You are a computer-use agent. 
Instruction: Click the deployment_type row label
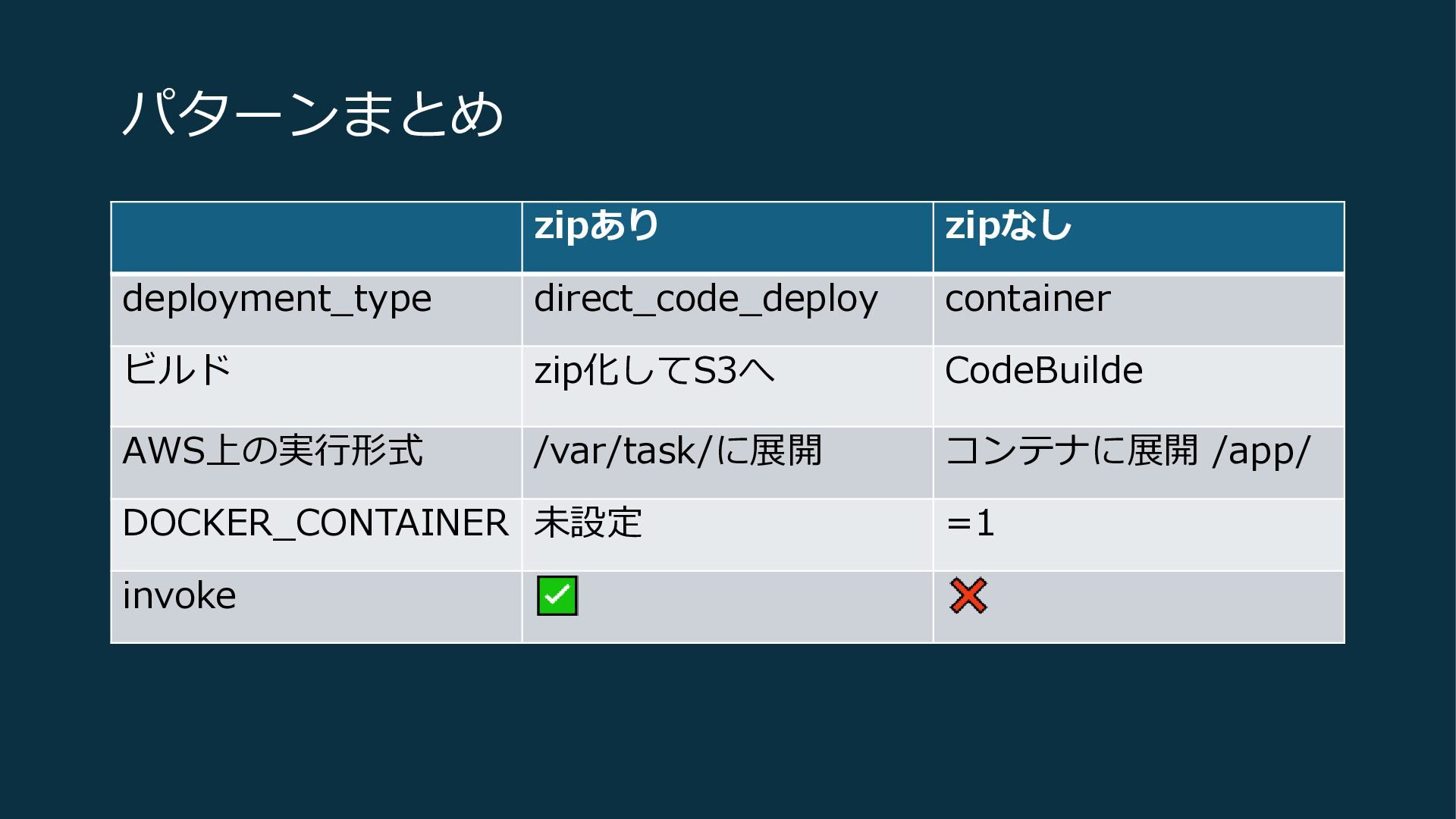coord(277,299)
